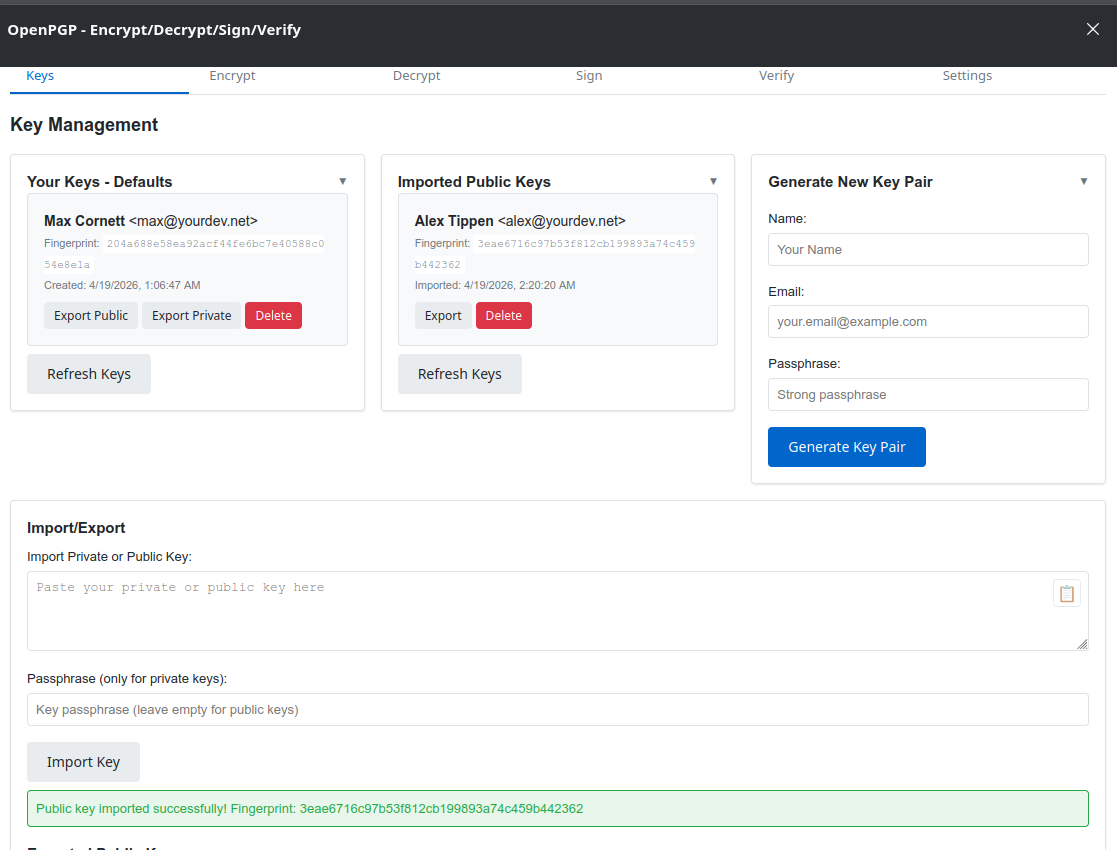Image resolution: width=1117 pixels, height=850 pixels.
Task: Delete Alex Tippen's imported key
Action: (x=503, y=315)
